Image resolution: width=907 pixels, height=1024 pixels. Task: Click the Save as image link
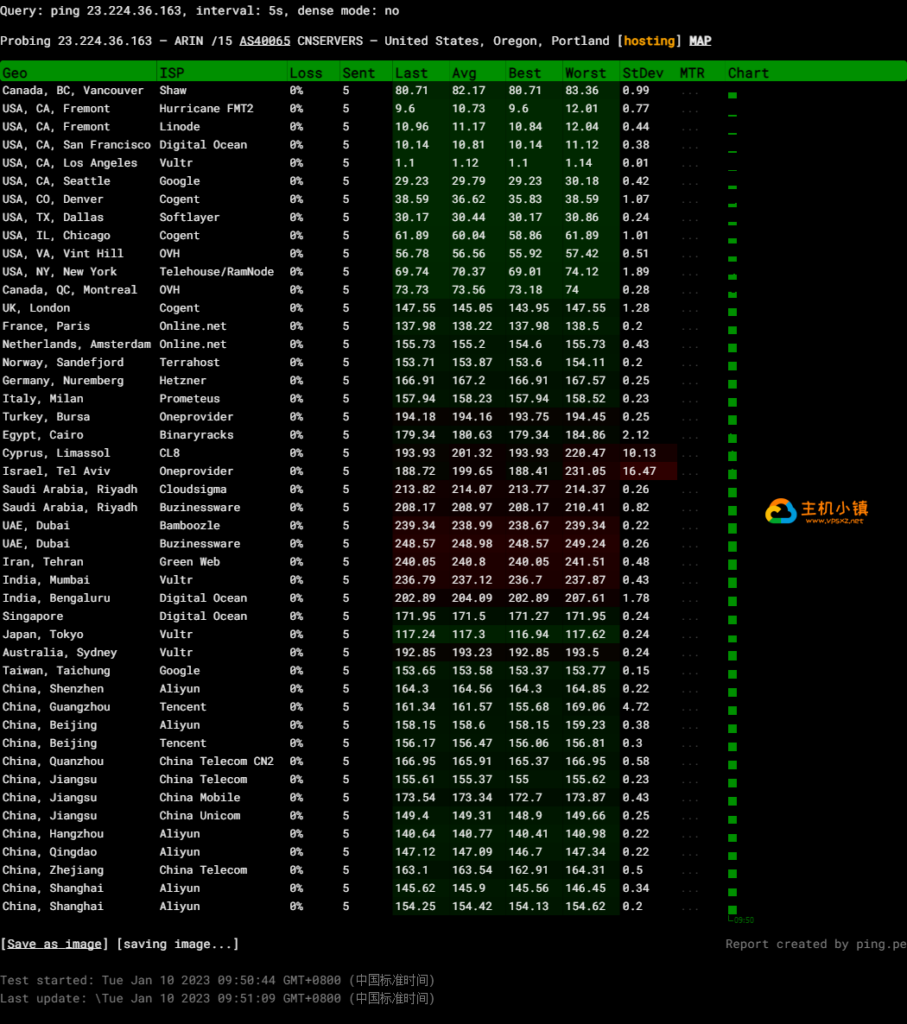click(x=56, y=944)
